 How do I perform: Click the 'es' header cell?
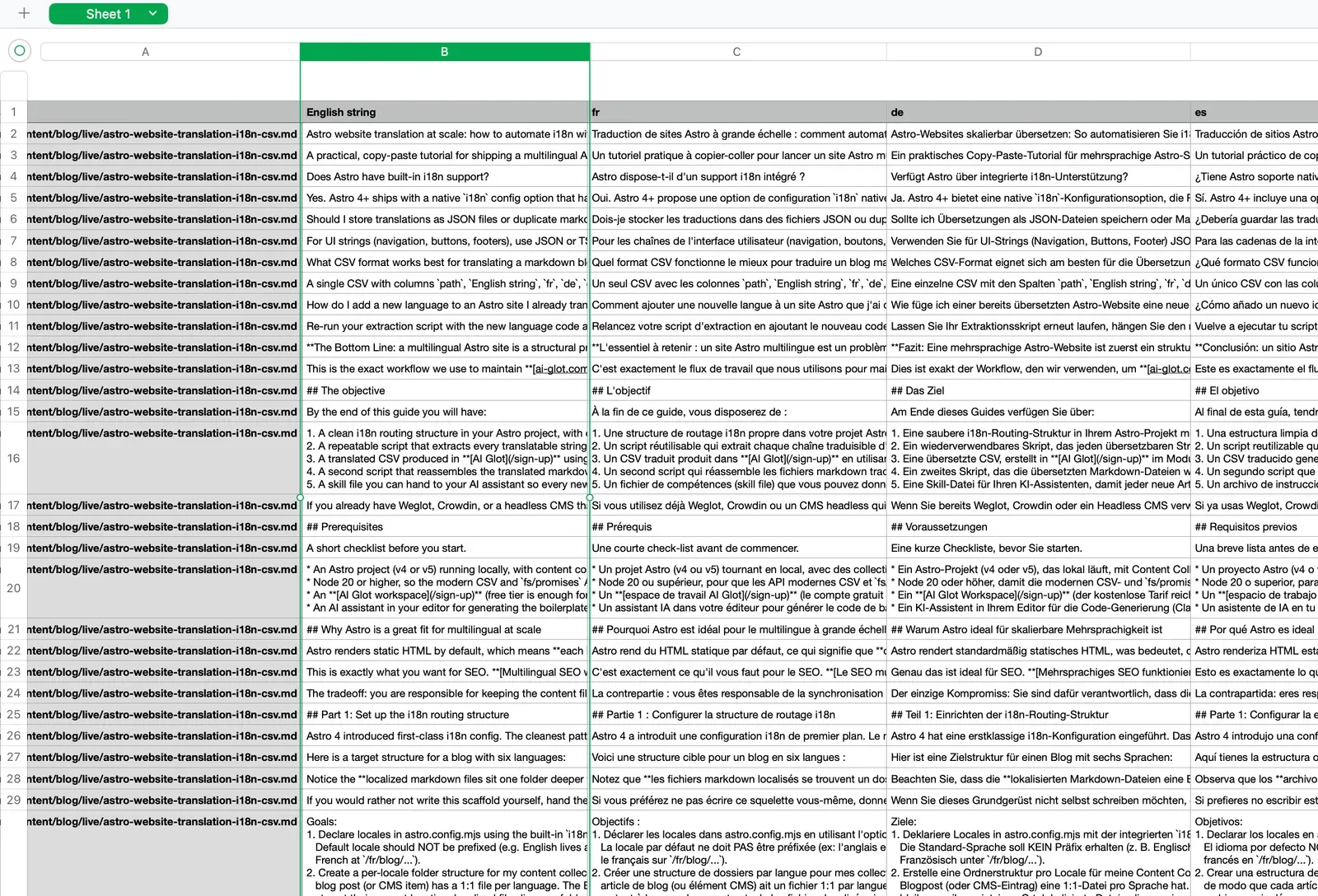[x=1255, y=112]
